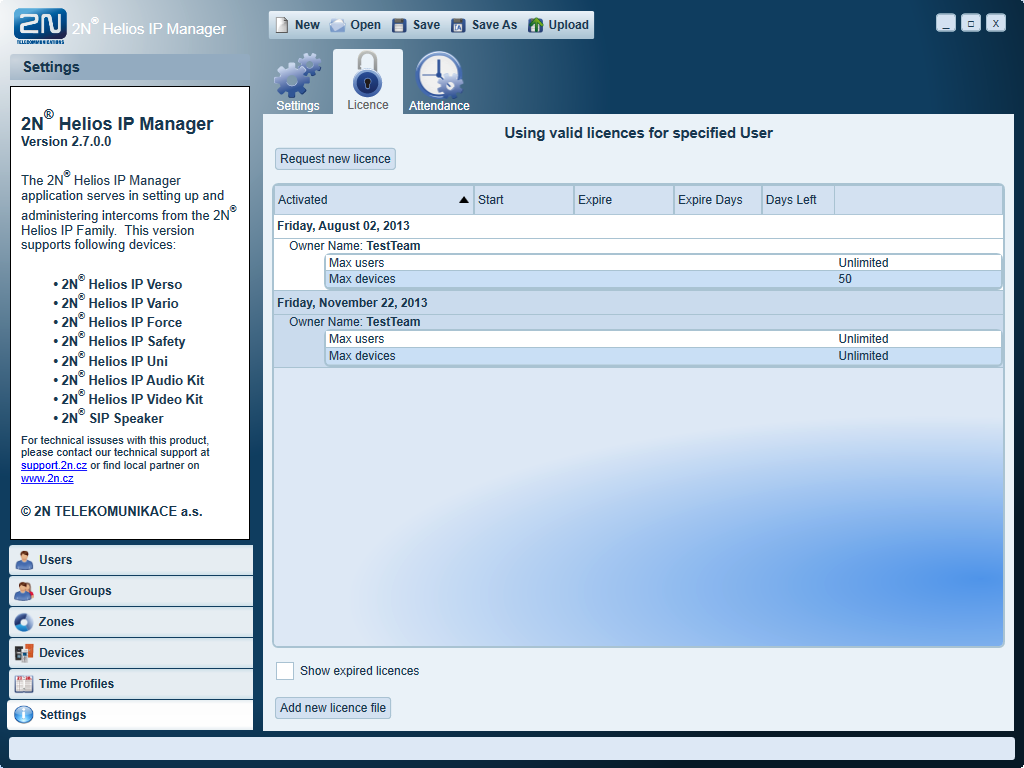
Task: Switch to the Attendance tab label
Action: (439, 106)
